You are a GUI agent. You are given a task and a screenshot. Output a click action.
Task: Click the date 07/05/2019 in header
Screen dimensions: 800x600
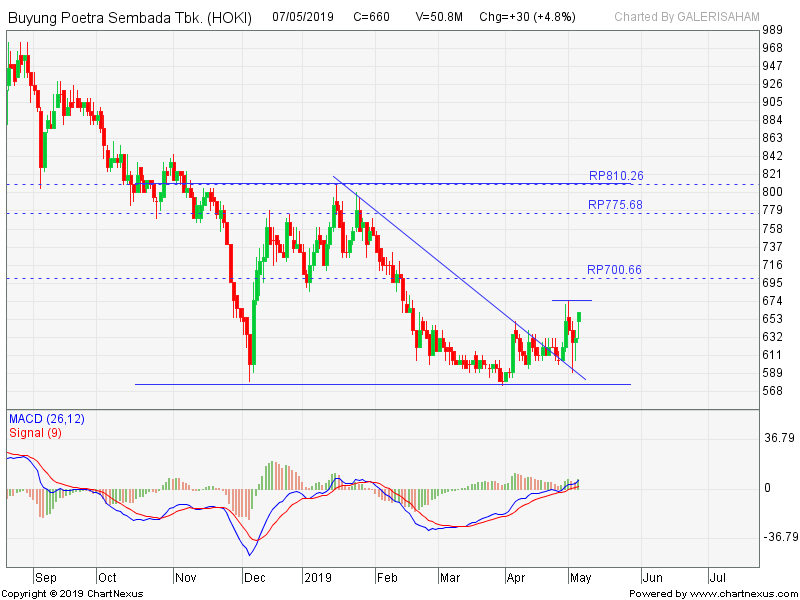(303, 17)
